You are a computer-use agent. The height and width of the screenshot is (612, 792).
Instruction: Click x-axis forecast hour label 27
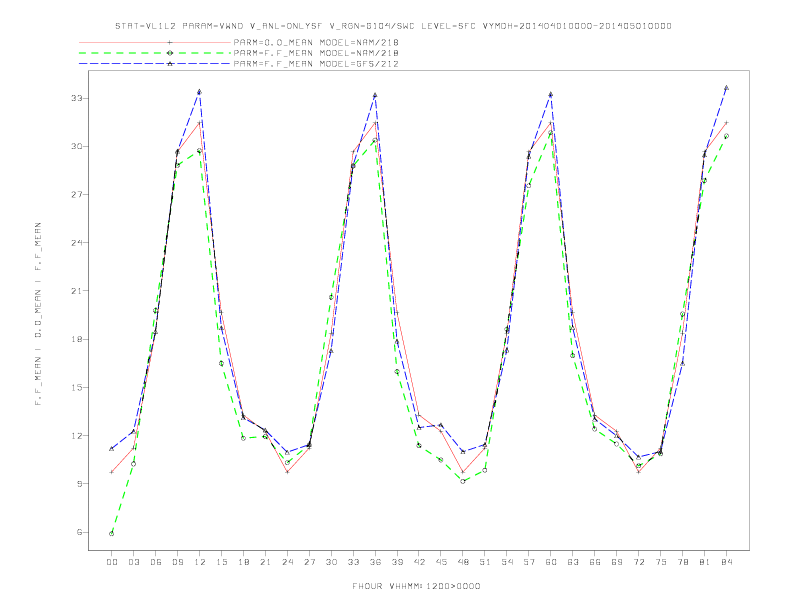(x=309, y=562)
